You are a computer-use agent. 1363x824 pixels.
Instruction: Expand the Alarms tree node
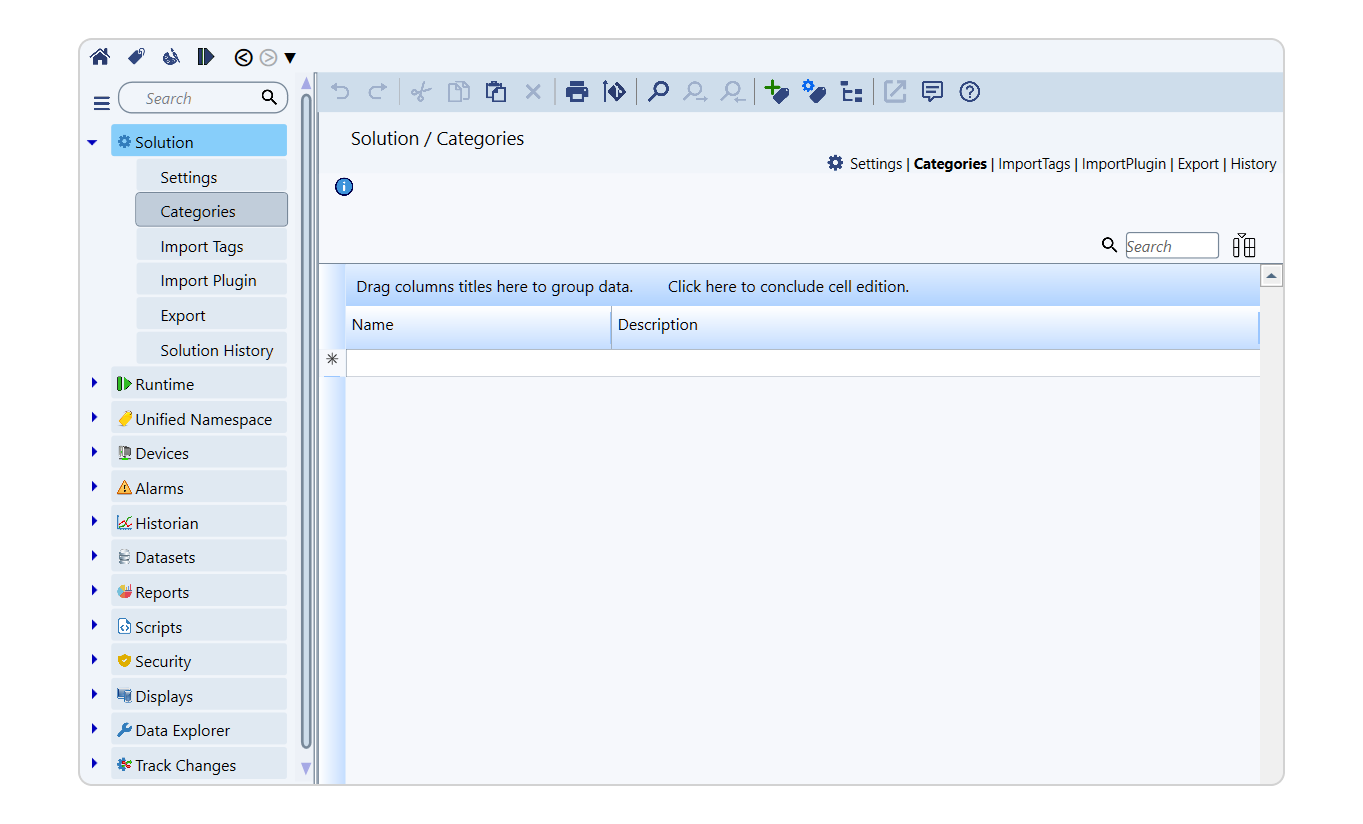click(95, 487)
